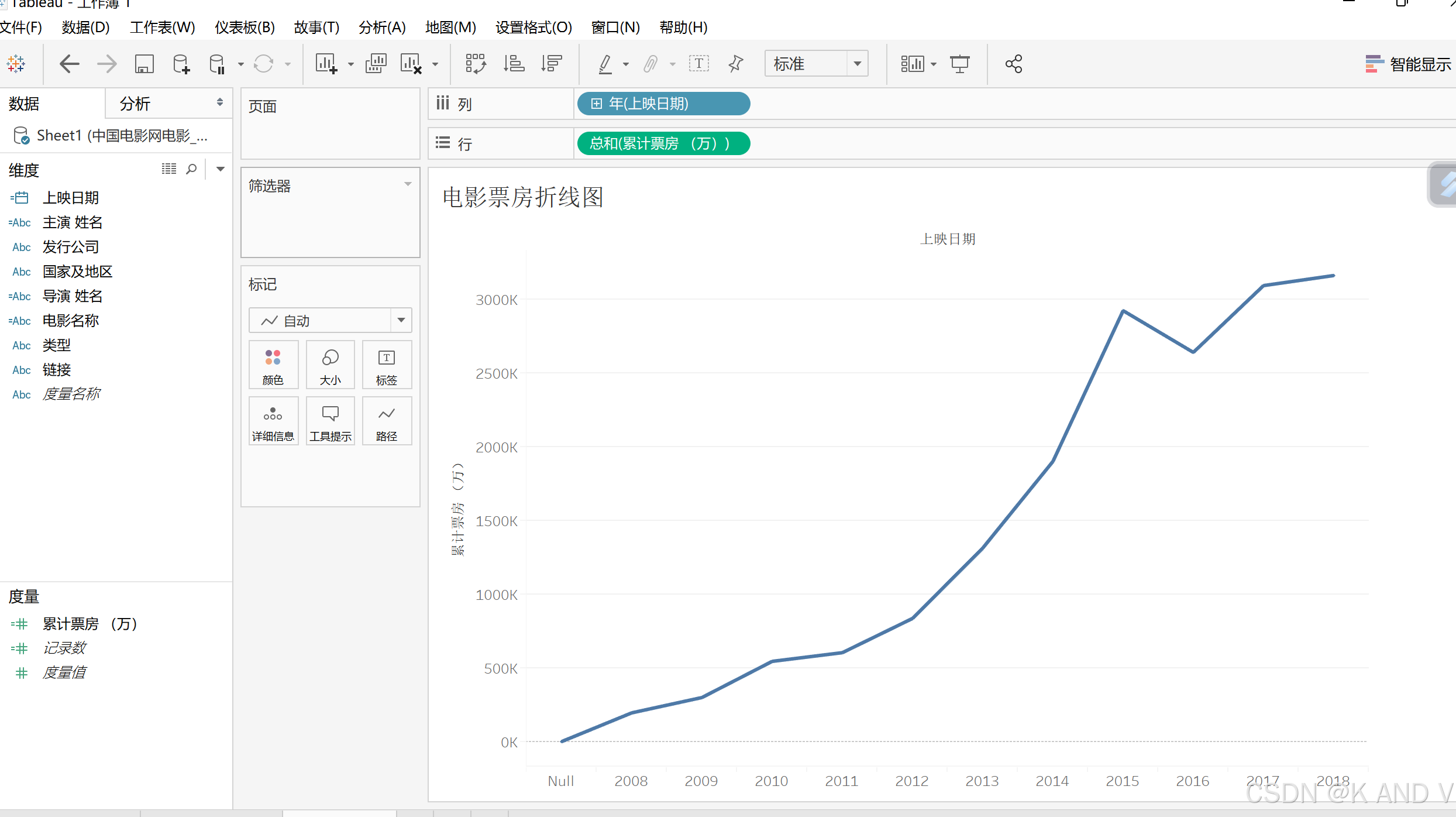Click the New Data Source icon

pyautogui.click(x=181, y=64)
